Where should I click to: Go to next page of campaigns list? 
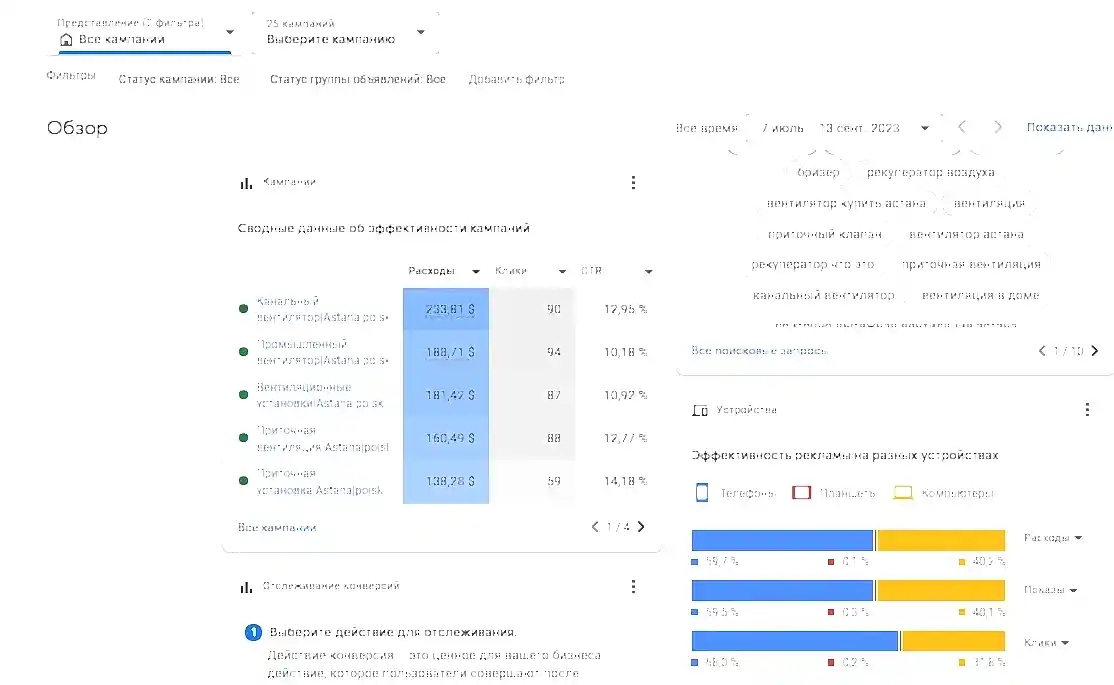click(x=641, y=527)
